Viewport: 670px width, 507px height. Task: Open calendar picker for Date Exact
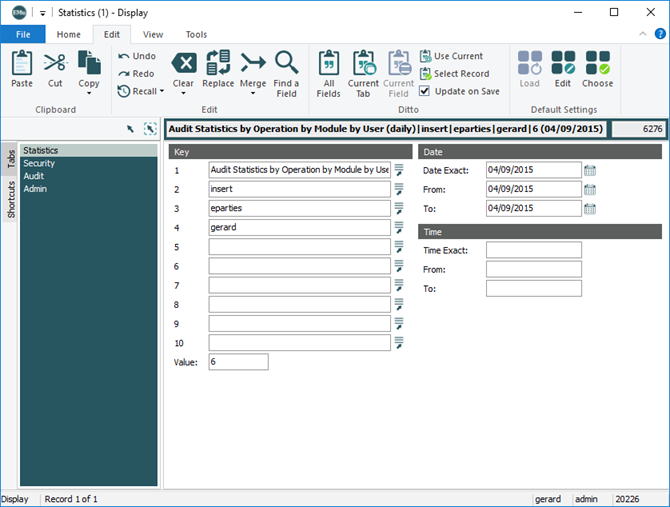click(590, 170)
